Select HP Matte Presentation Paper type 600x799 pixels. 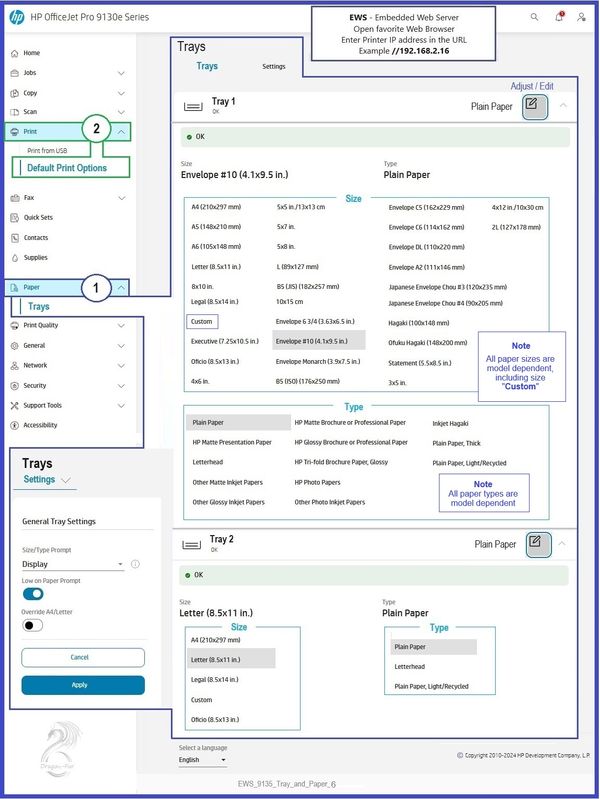coord(232,442)
